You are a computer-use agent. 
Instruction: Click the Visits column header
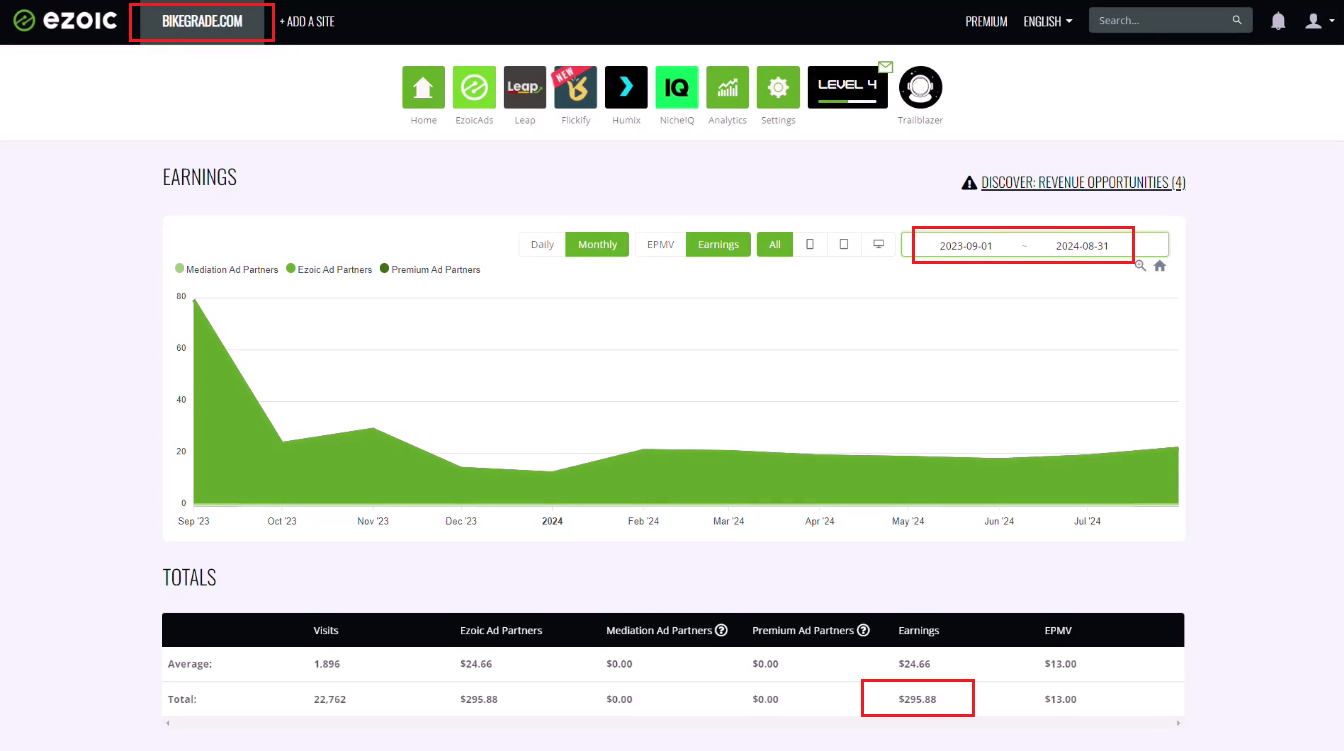pos(326,630)
